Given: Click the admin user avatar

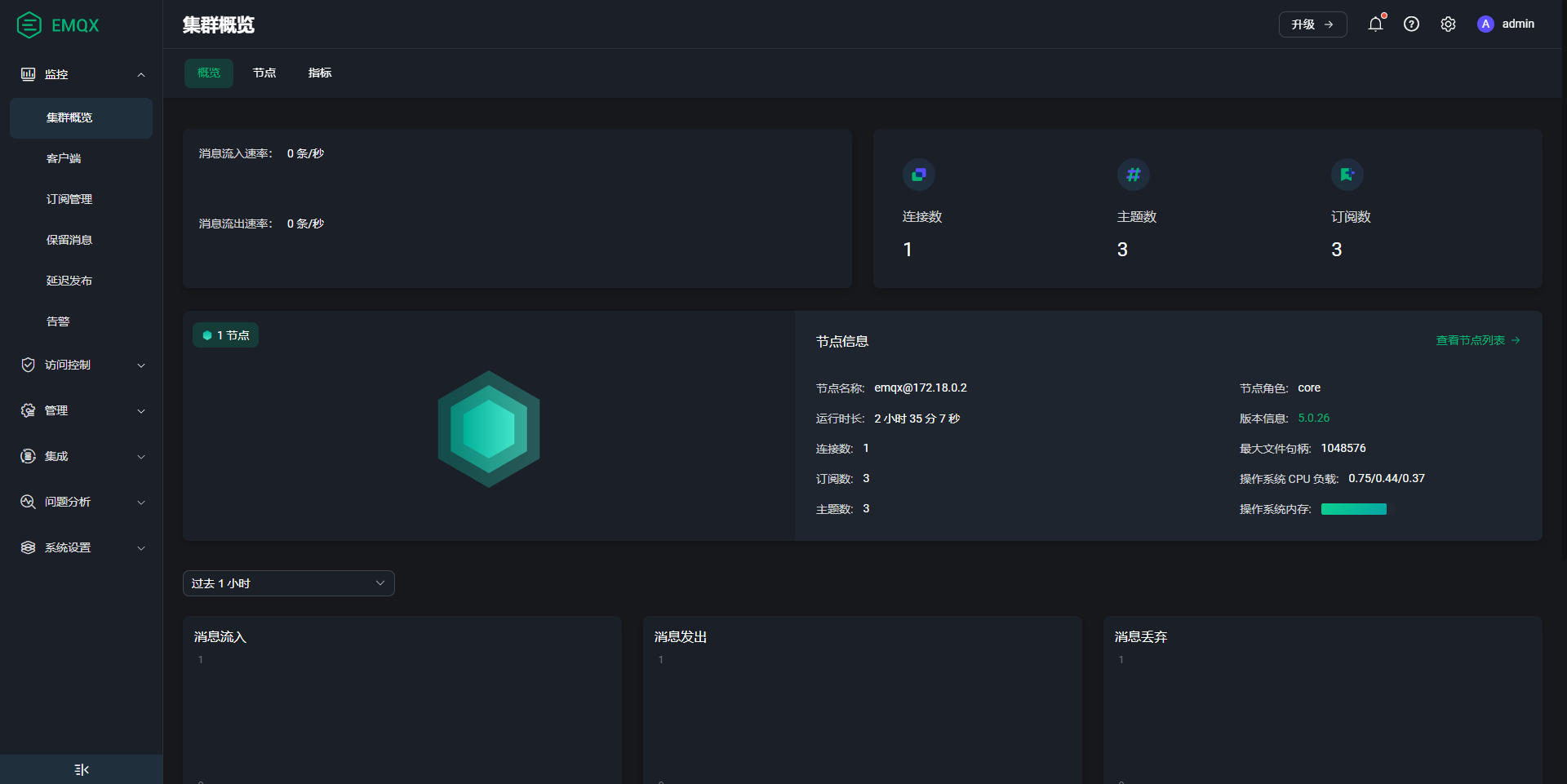Looking at the screenshot, I should tap(1485, 24).
